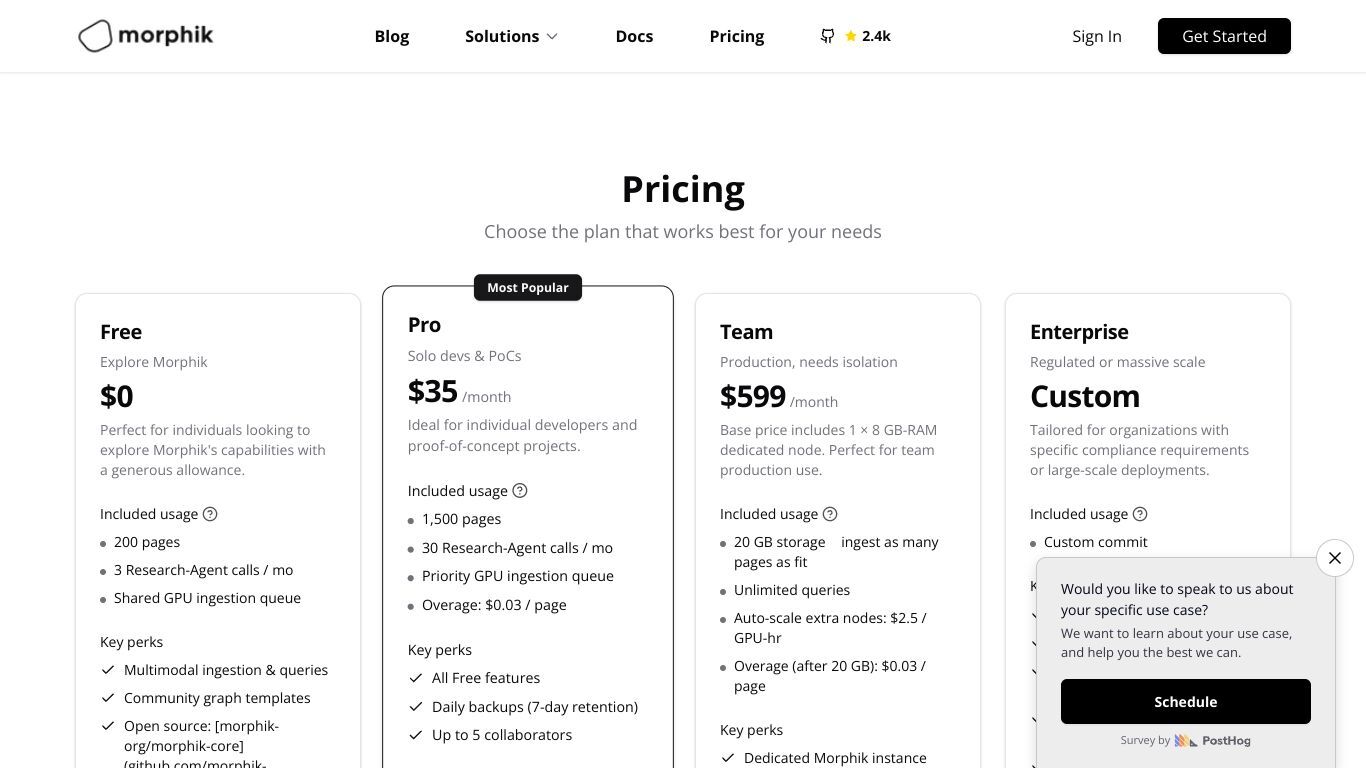Open the PostHog survey attribution link
Screen dimensions: 1366x768
(x=1212, y=741)
